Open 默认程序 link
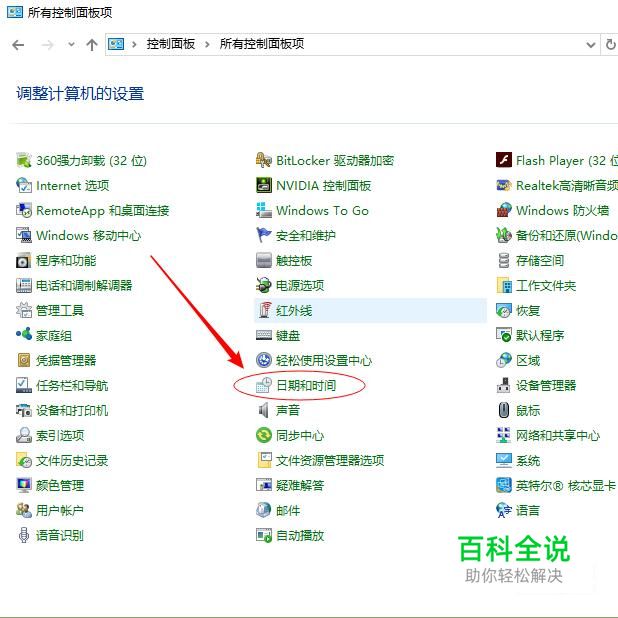Screen dimensions: 618x618 point(540,335)
